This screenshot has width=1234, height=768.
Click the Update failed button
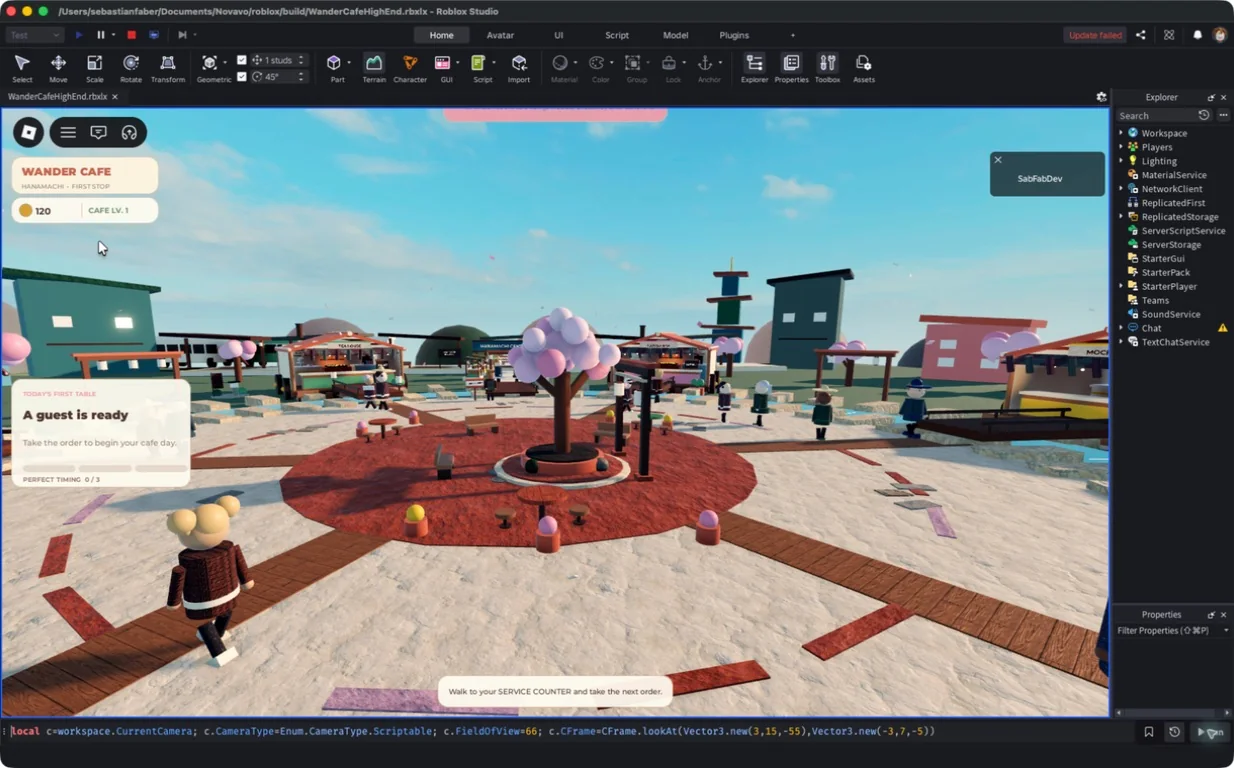(1095, 35)
